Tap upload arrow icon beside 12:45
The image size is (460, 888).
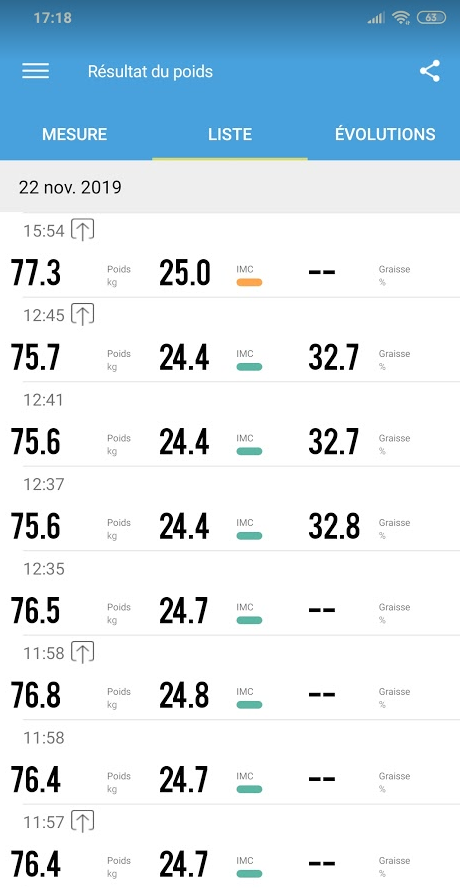point(83,314)
